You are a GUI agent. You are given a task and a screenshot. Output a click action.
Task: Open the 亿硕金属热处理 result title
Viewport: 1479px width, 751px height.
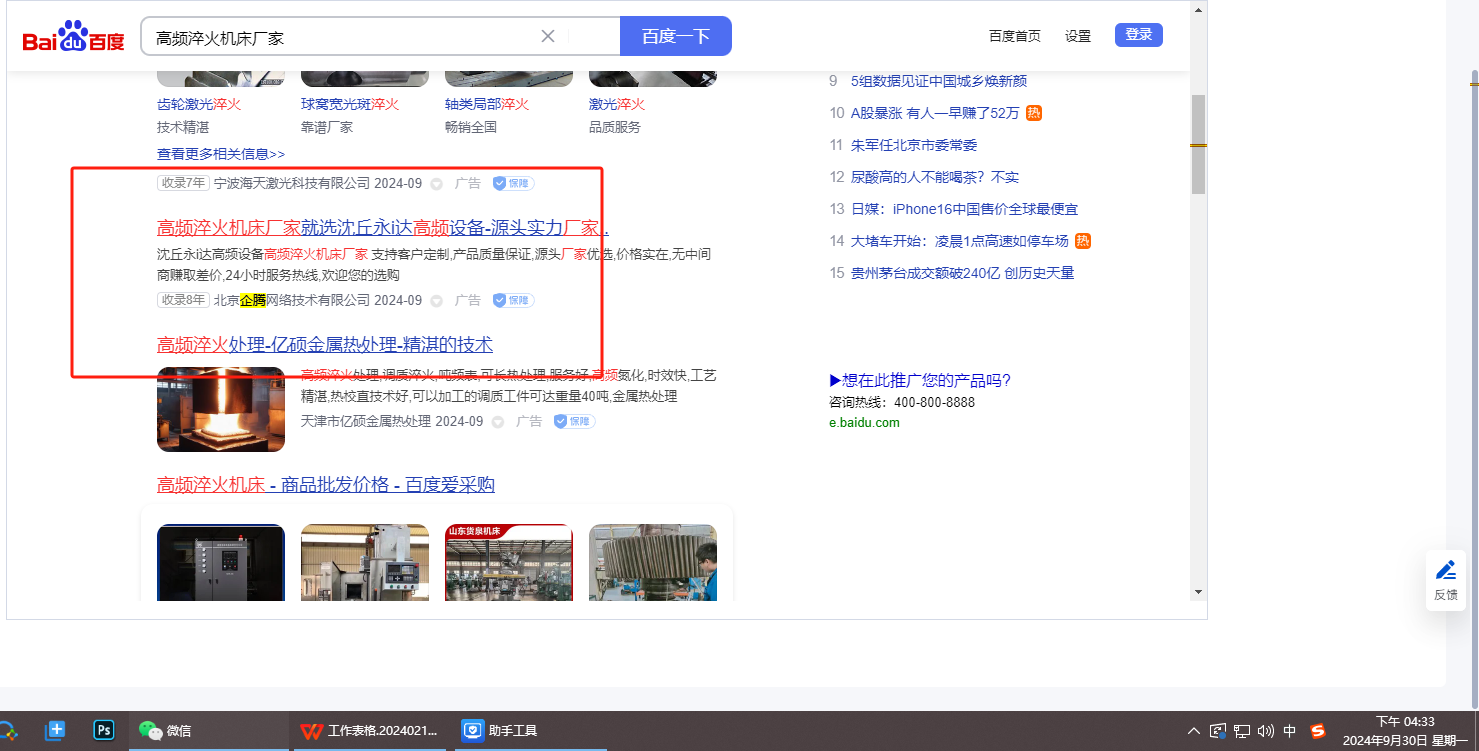[325, 345]
